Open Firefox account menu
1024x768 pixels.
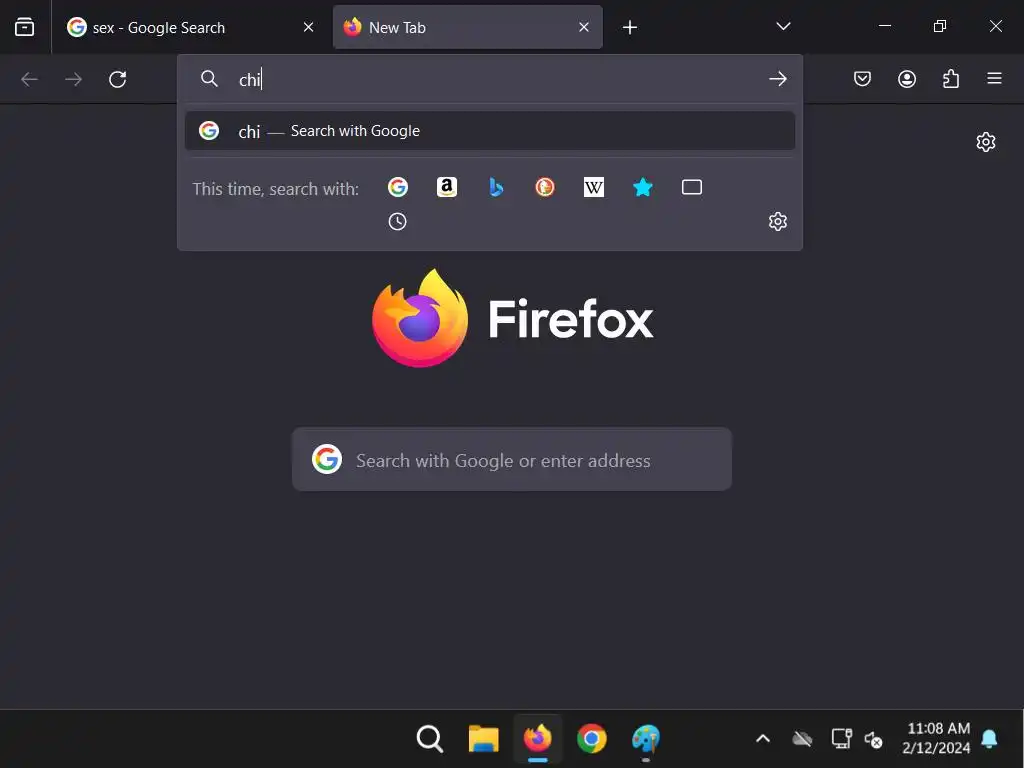coord(906,79)
